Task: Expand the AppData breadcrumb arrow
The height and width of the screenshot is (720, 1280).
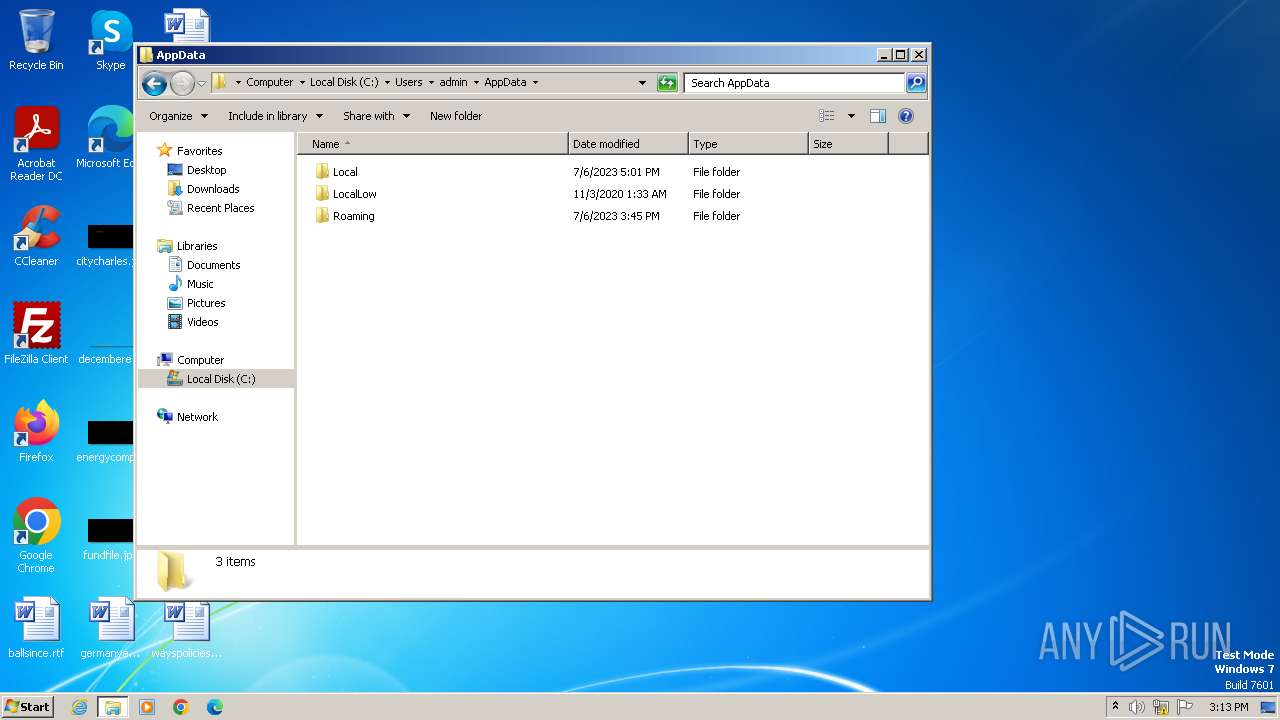Action: click(x=535, y=83)
